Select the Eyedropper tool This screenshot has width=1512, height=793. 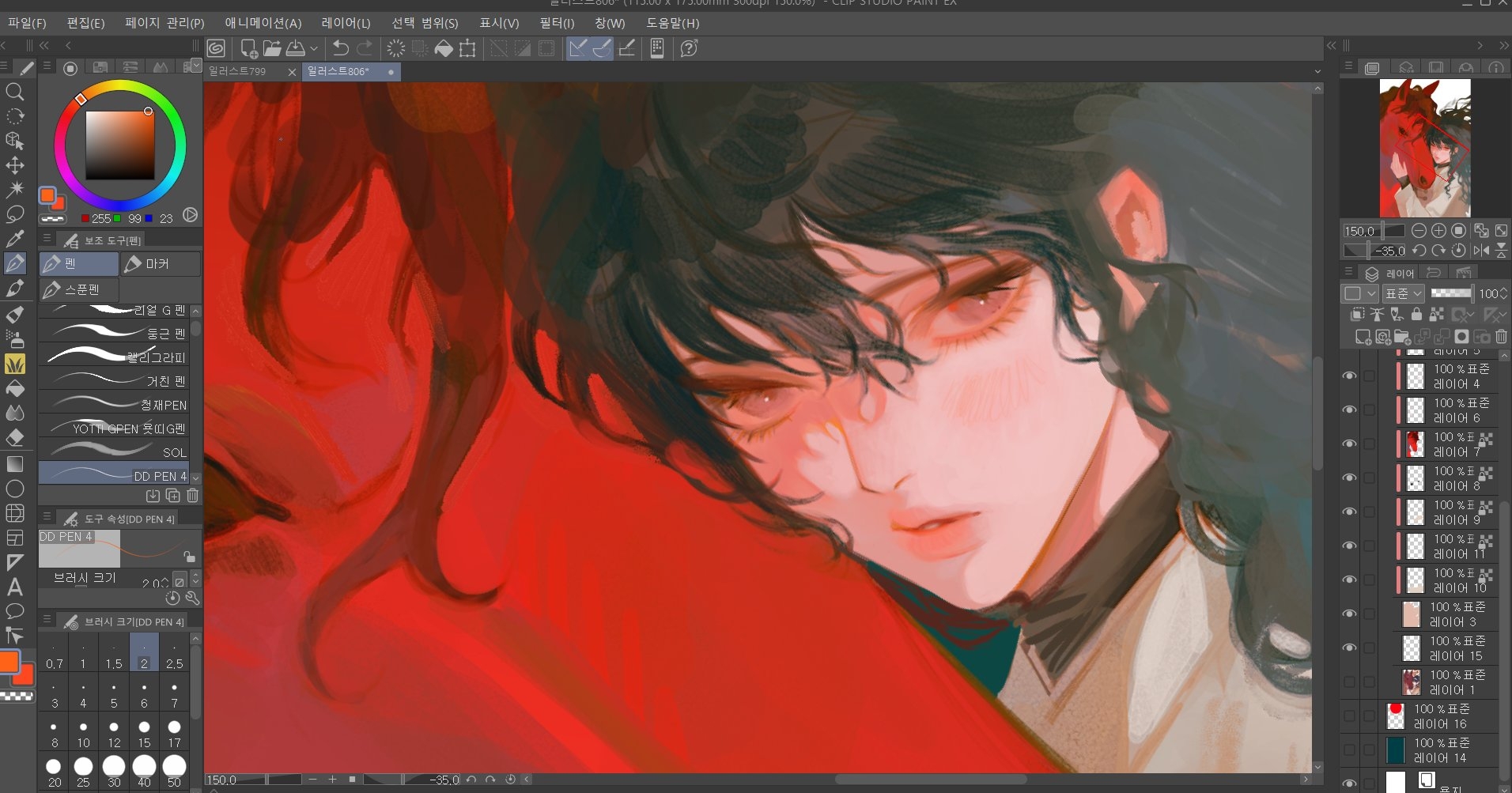pyautogui.click(x=14, y=239)
